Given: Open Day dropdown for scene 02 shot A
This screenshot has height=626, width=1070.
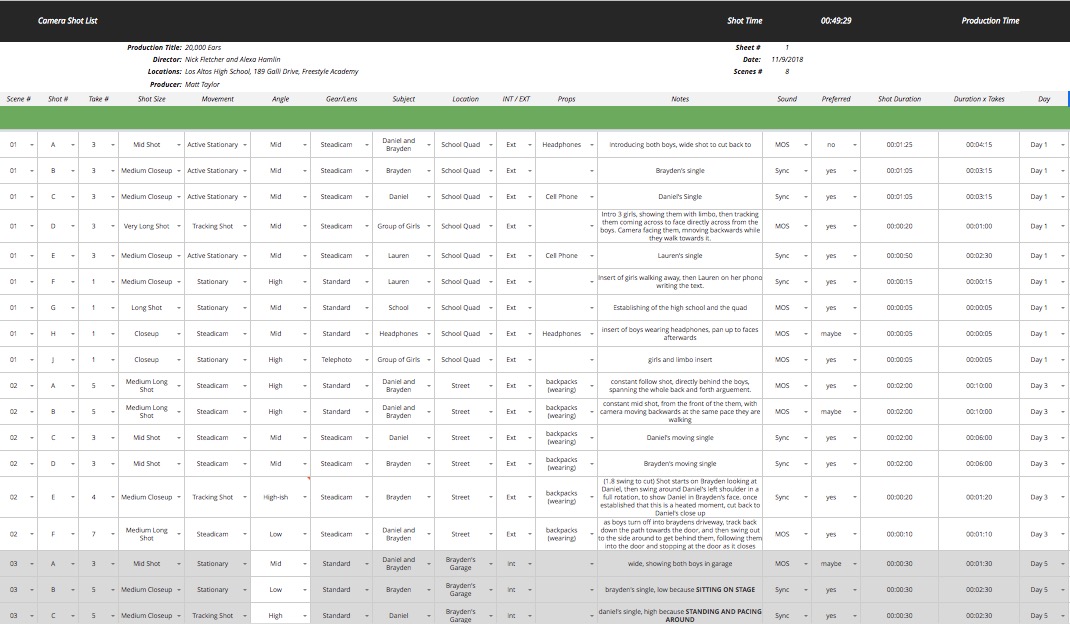Looking at the screenshot, I should tap(1062, 386).
